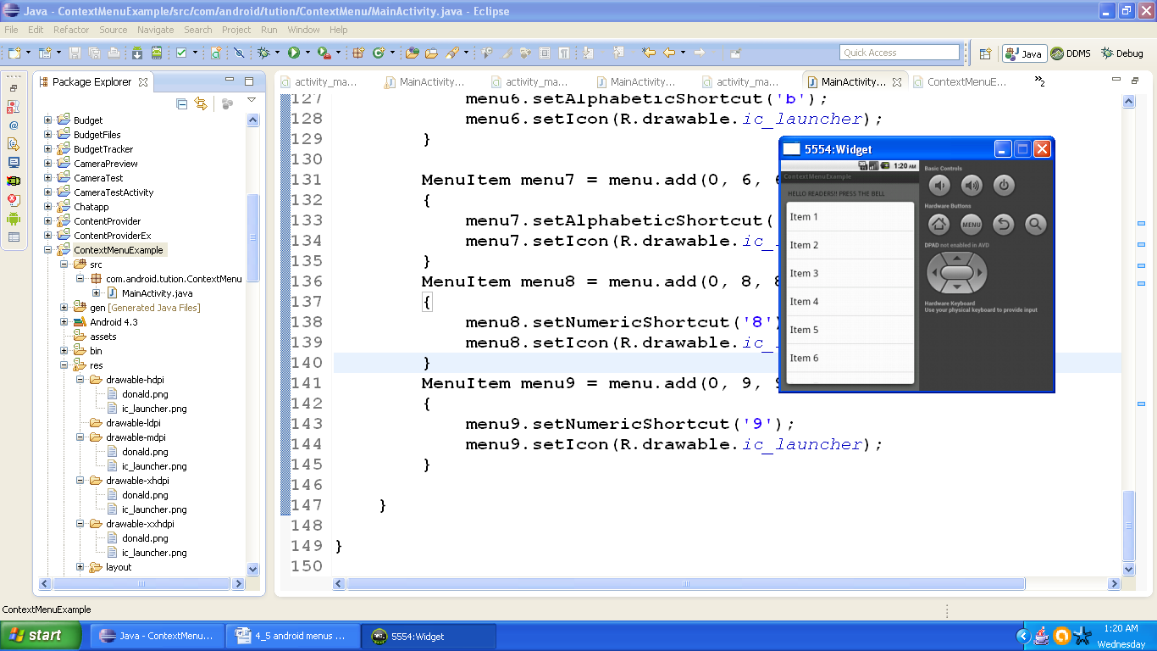
Task: Click the Open Perspective icon
Action: (985, 53)
